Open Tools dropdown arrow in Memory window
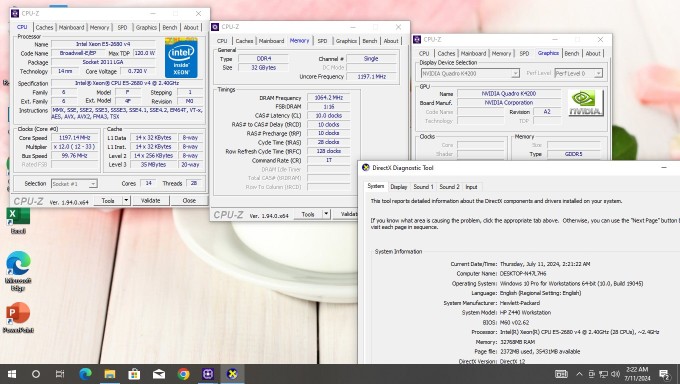This screenshot has width=680, height=384. (x=326, y=214)
